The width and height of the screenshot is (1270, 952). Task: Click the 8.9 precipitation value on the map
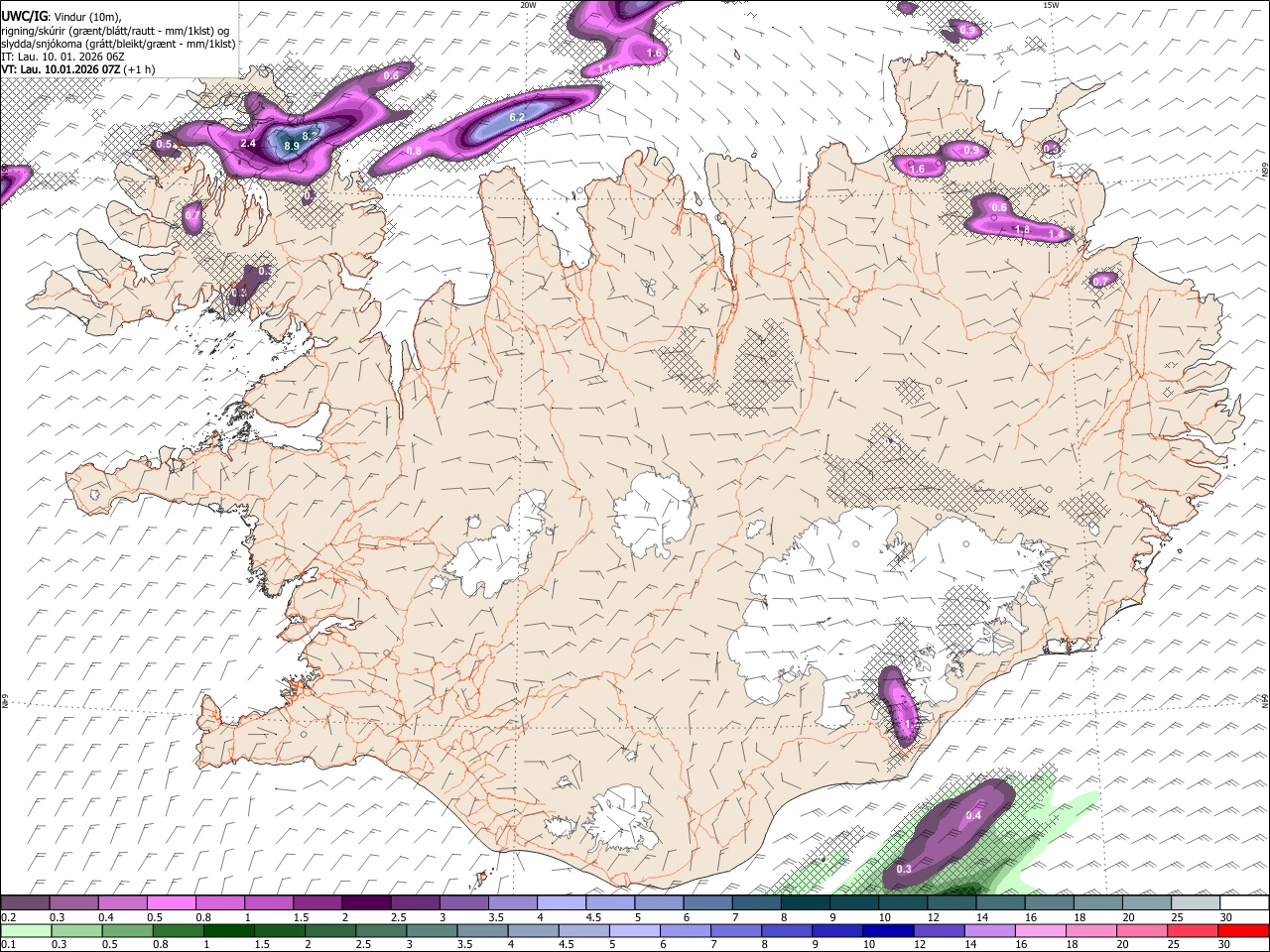[292, 146]
